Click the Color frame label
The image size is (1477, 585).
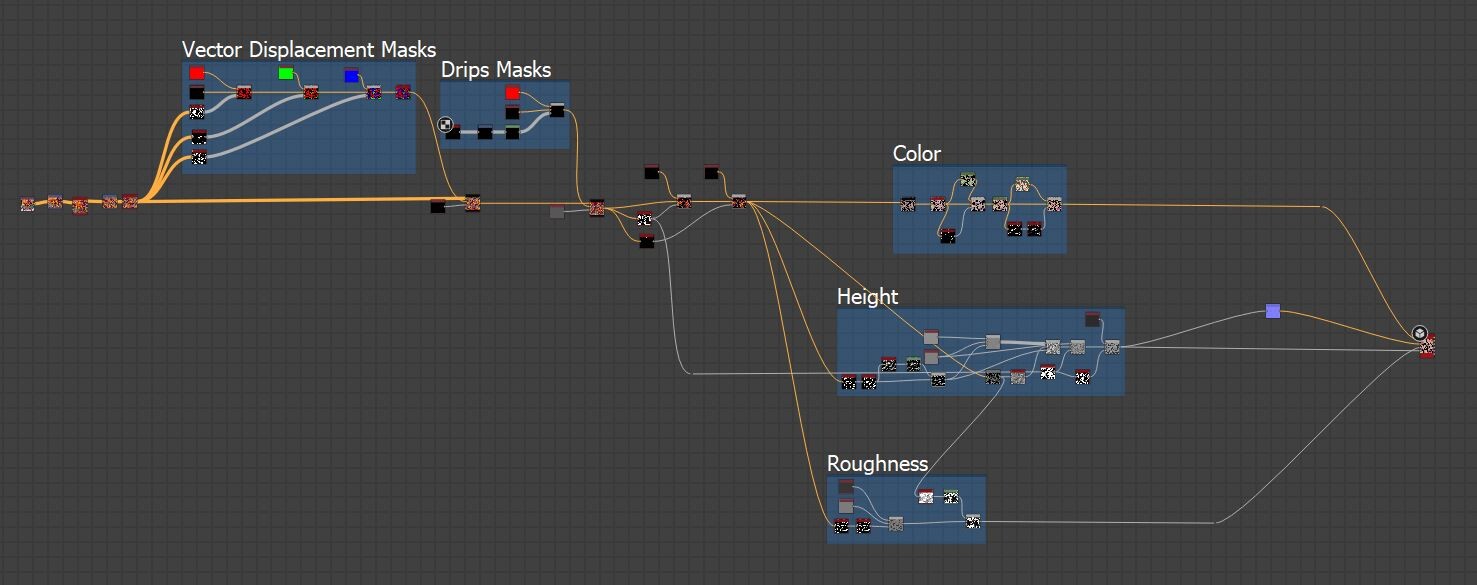(x=916, y=154)
